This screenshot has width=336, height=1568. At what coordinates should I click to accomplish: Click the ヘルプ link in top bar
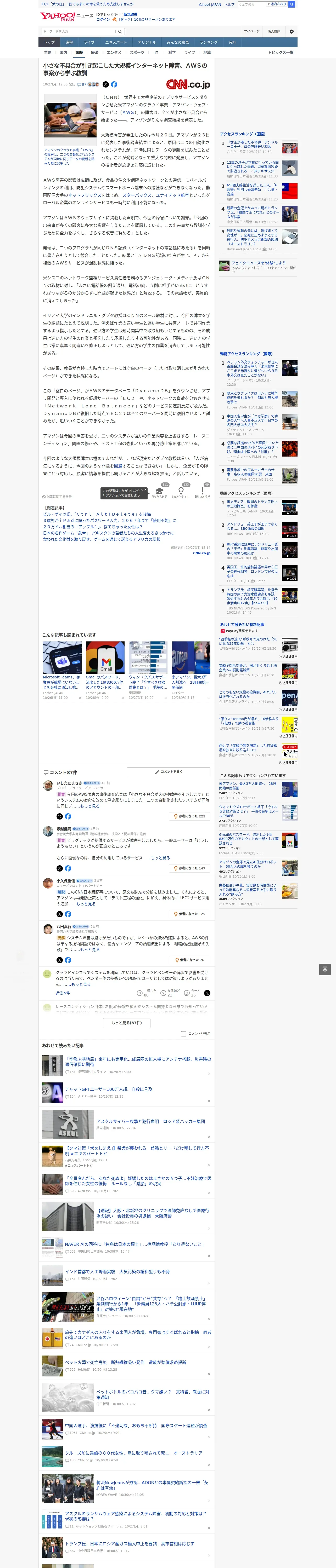pos(229,4)
